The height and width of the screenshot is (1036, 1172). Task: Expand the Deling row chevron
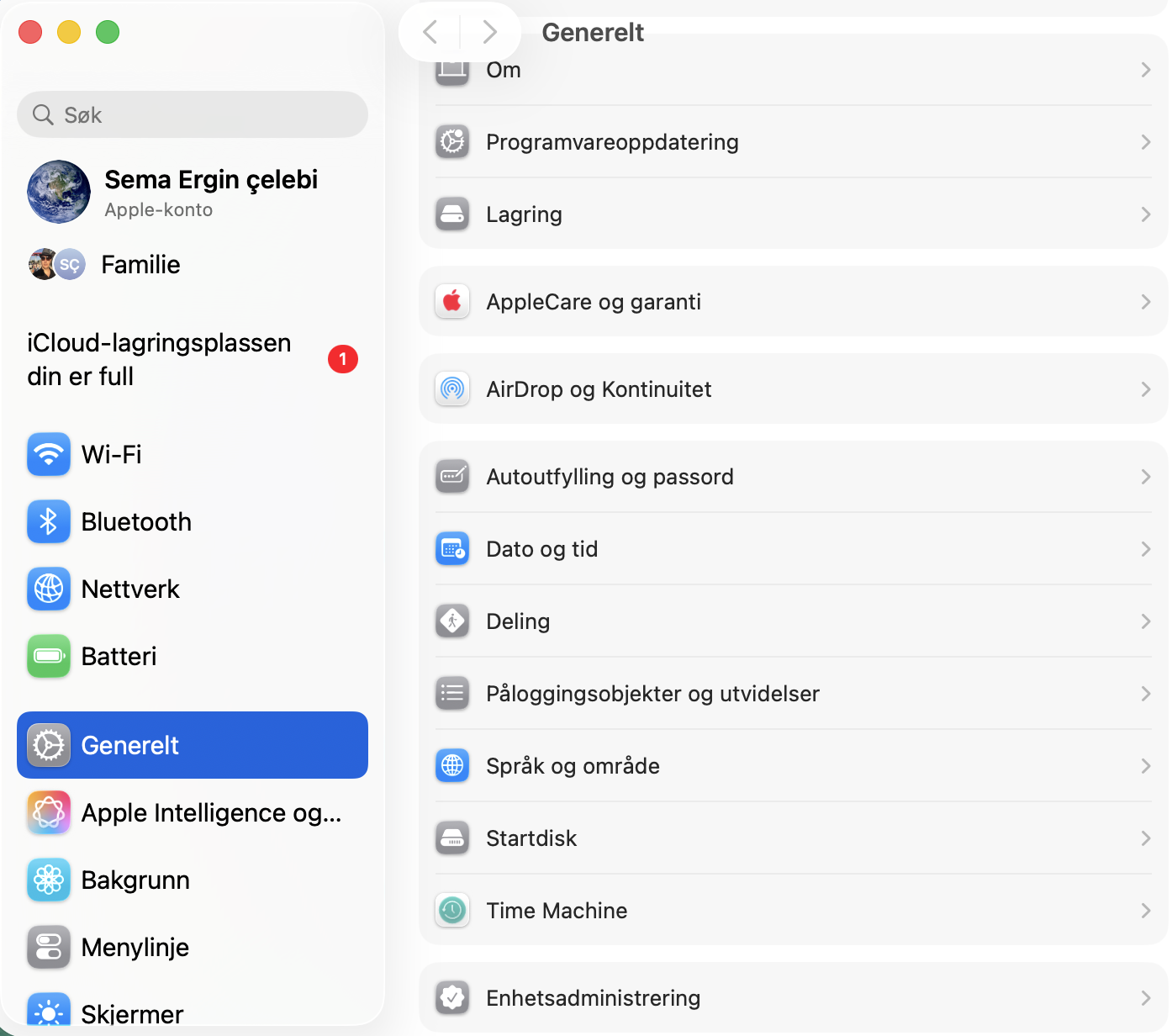click(1145, 621)
